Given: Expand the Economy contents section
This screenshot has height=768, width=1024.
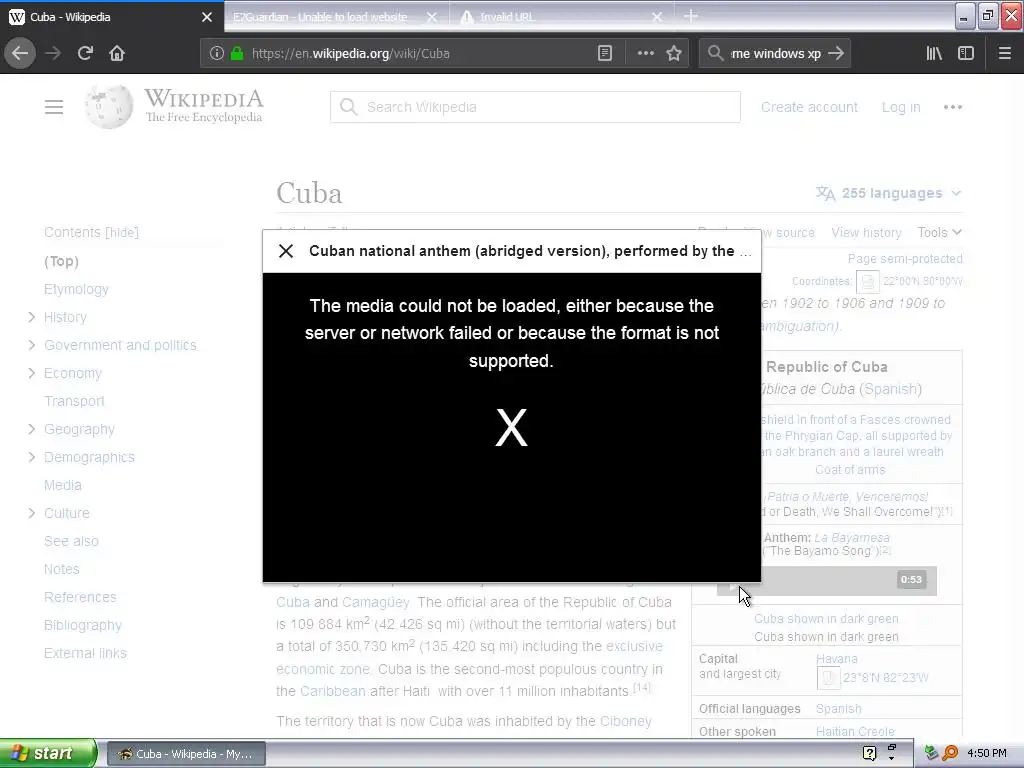Looking at the screenshot, I should (x=31, y=374).
